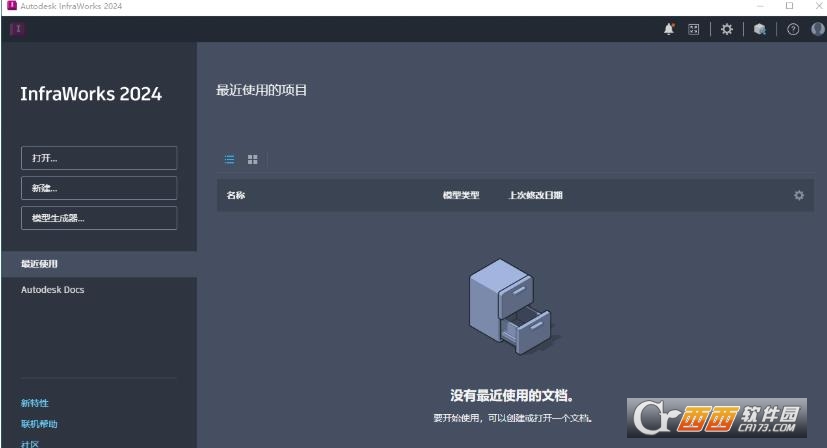Click the 新建... button
The width and height of the screenshot is (827, 448).
pyautogui.click(x=99, y=188)
